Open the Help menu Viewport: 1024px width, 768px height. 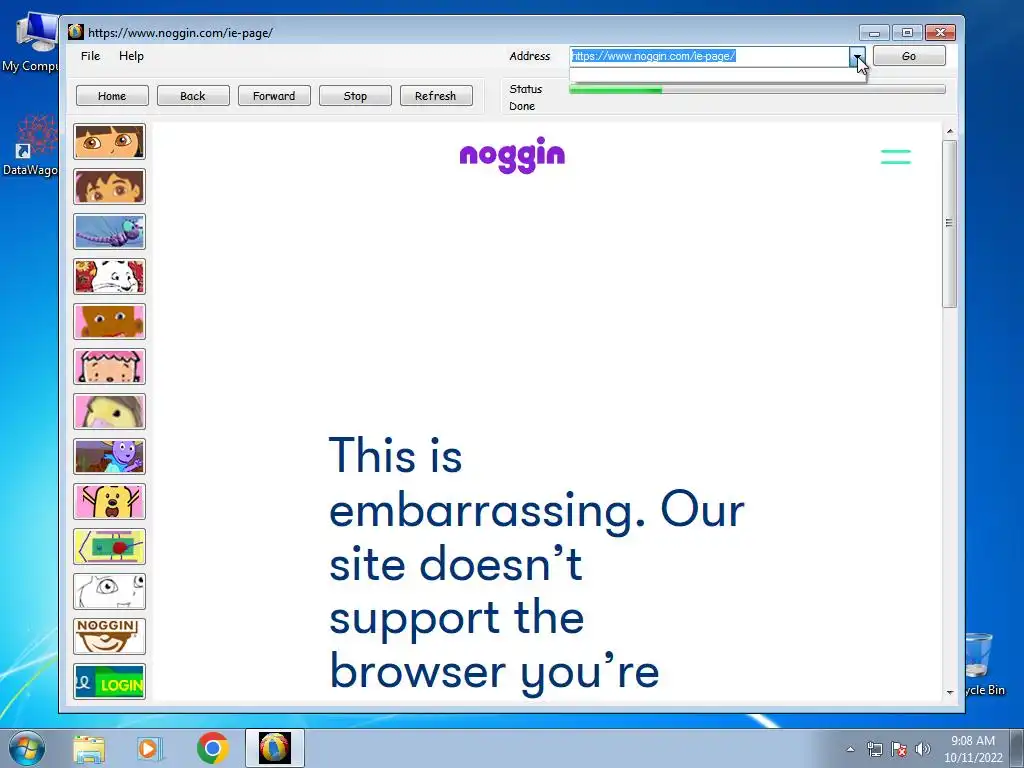(x=131, y=56)
